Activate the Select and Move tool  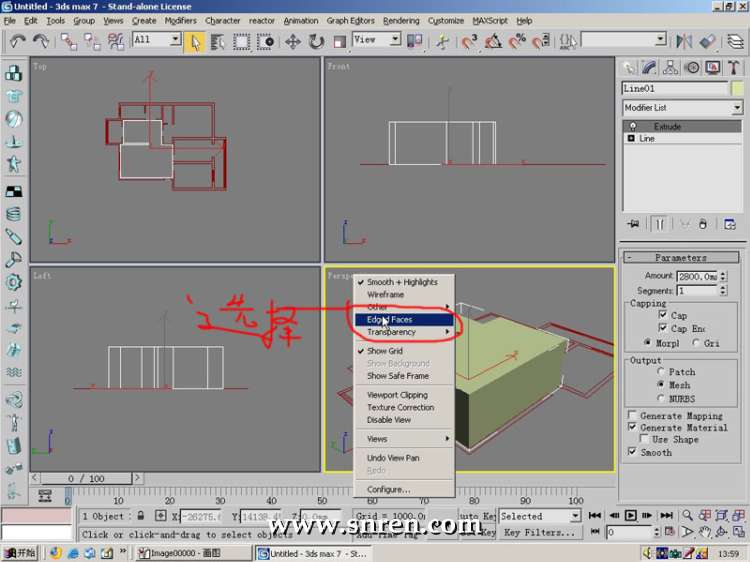(293, 41)
